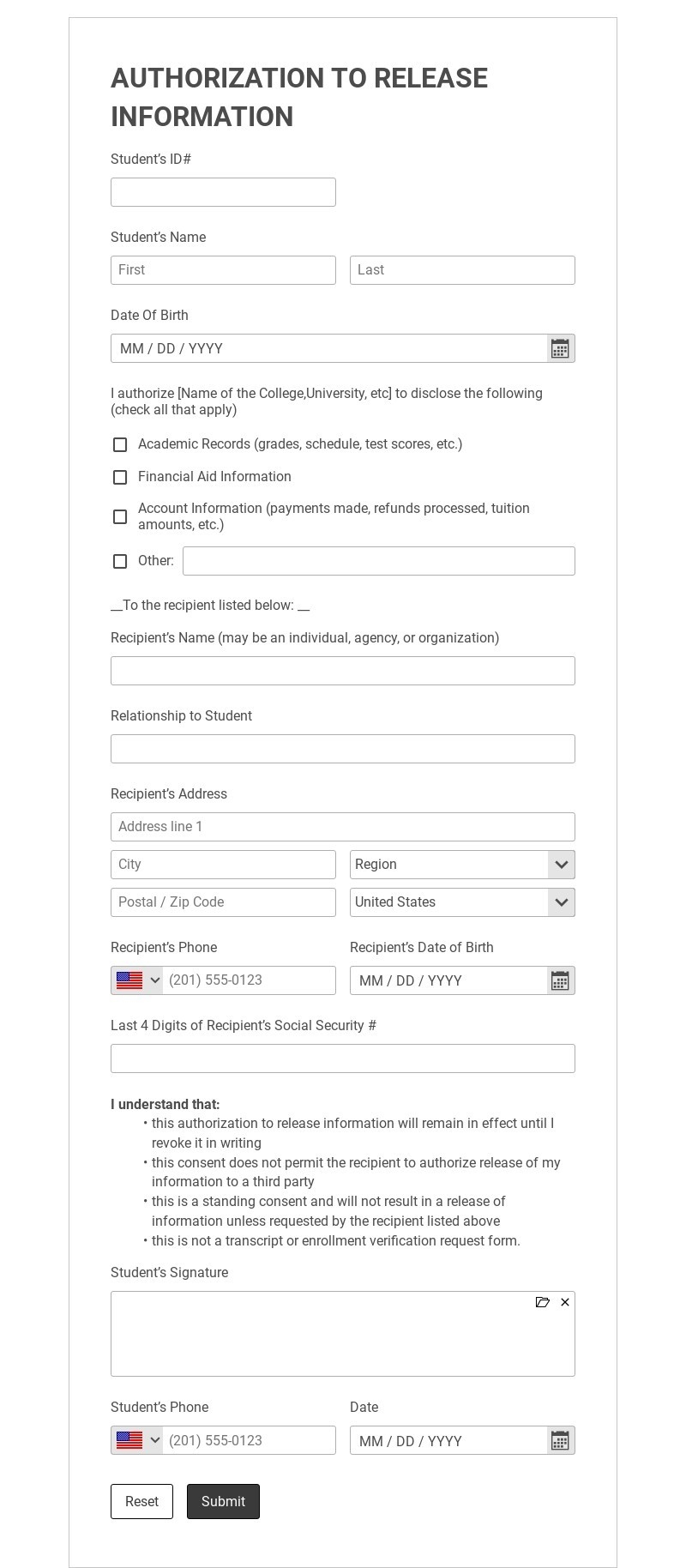Viewport: 686px width, 1568px height.
Task: Enable the Financial Aid Information option
Action: (120, 477)
